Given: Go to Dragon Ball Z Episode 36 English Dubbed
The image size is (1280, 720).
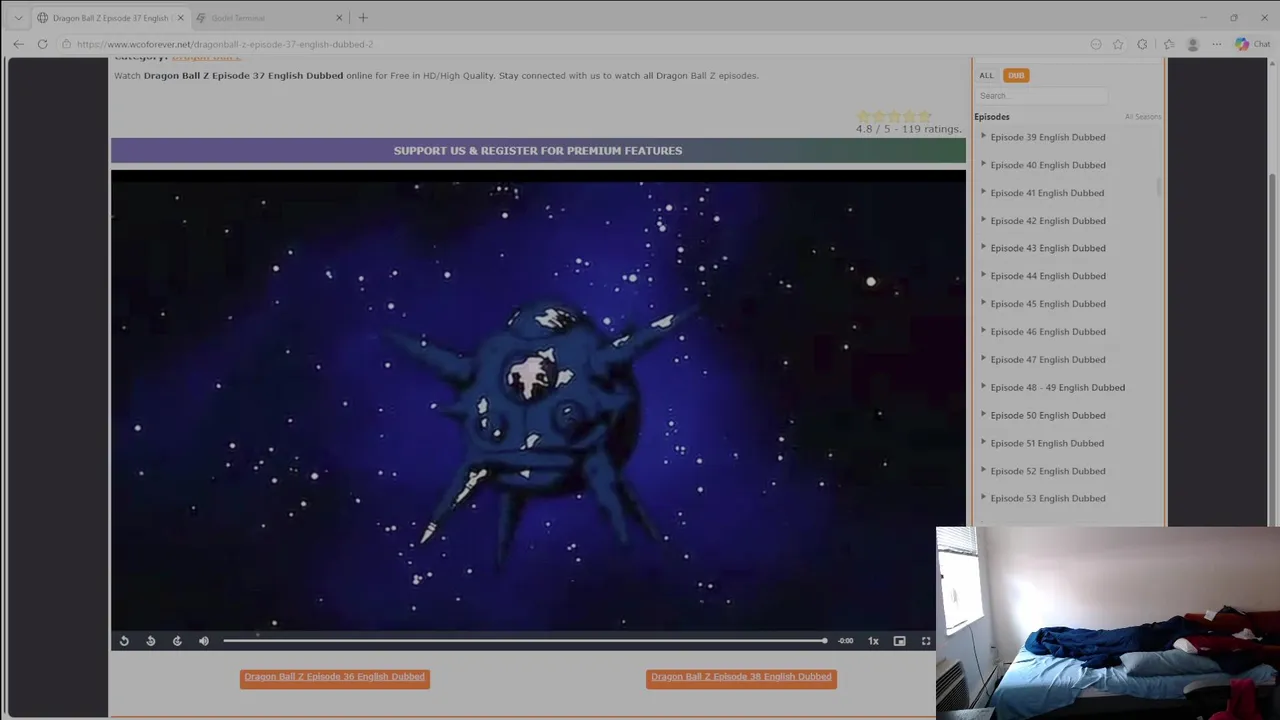Looking at the screenshot, I should 335,678.
